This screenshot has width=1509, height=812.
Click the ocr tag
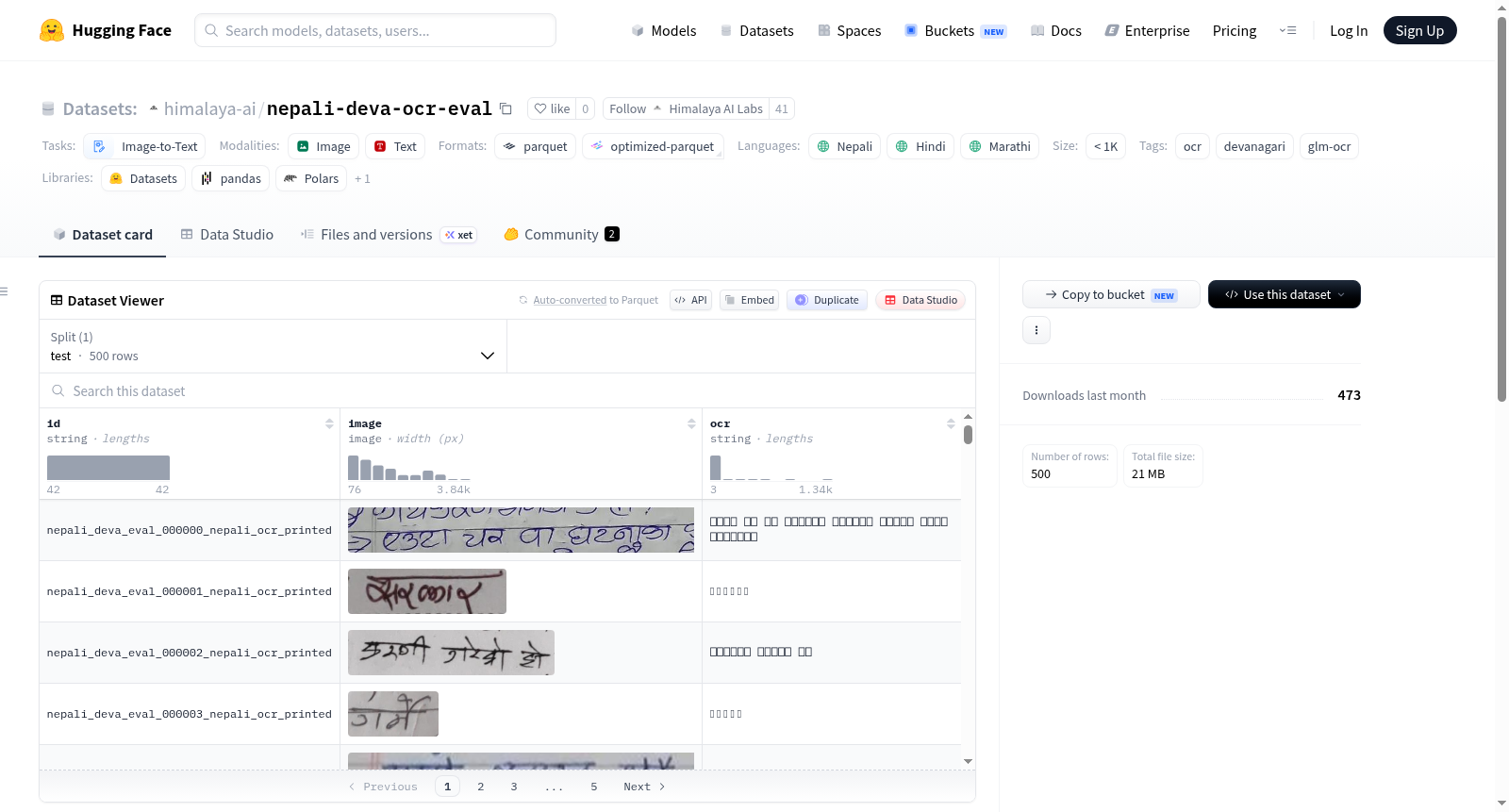(x=1192, y=146)
